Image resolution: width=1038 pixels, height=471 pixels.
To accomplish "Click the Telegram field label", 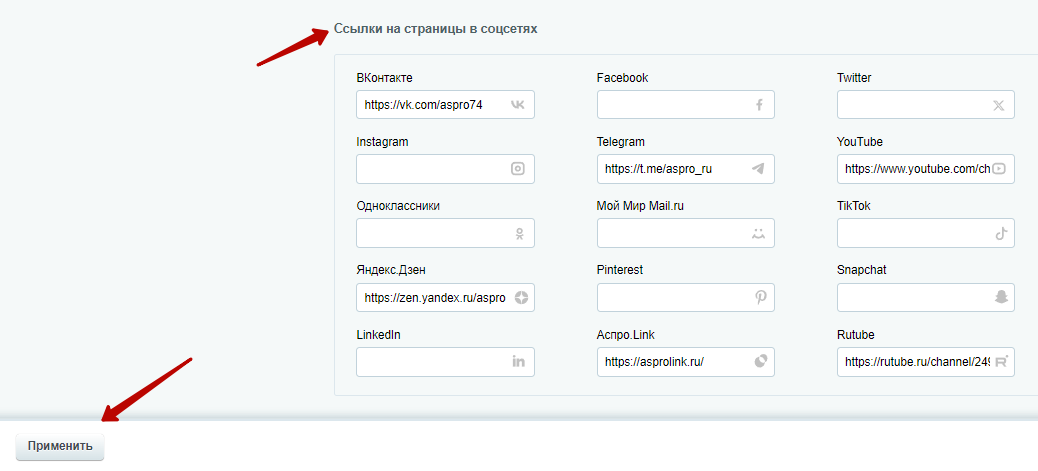I will coord(620,142).
